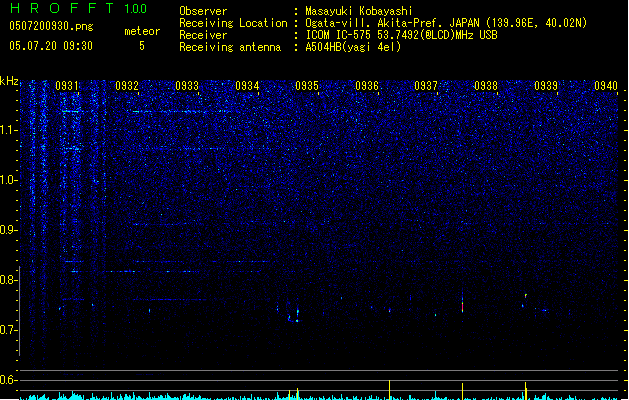Click the ICOM IC-575 53.7492 MHz USB text
This screenshot has width=629, height=400.
(x=401, y=35)
